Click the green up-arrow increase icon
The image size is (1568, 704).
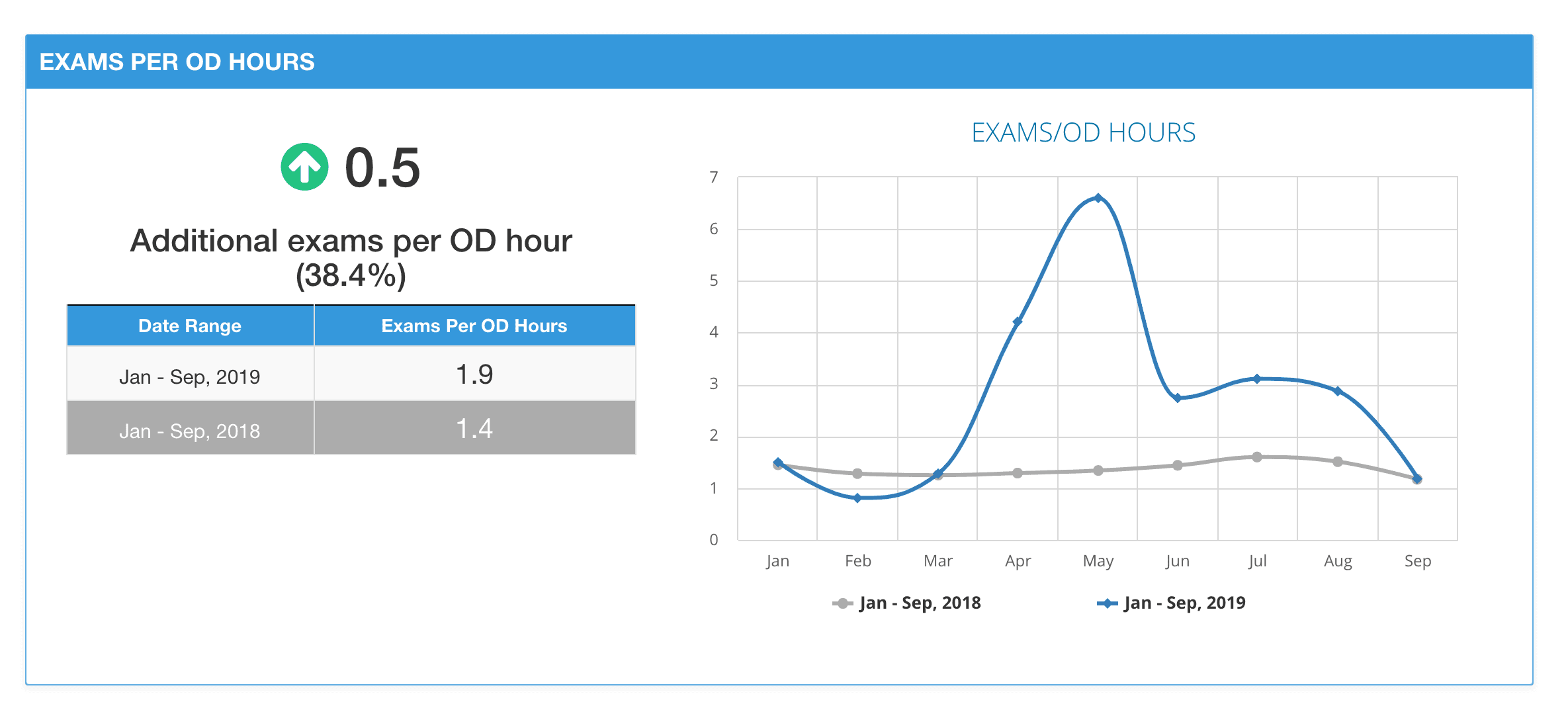pyautogui.click(x=304, y=167)
